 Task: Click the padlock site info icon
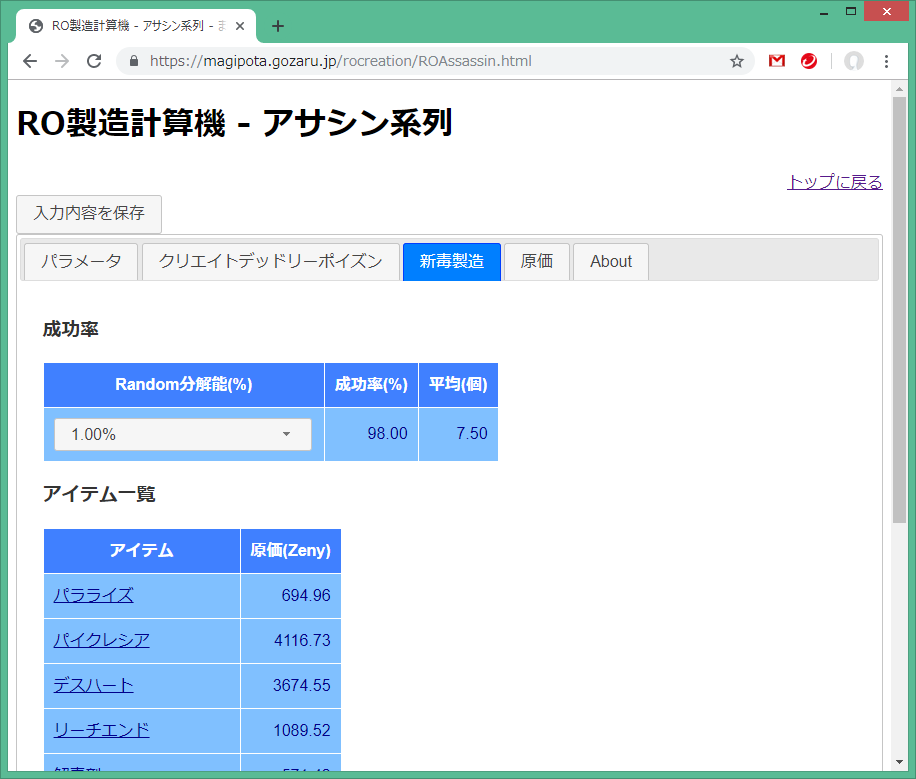tap(134, 61)
